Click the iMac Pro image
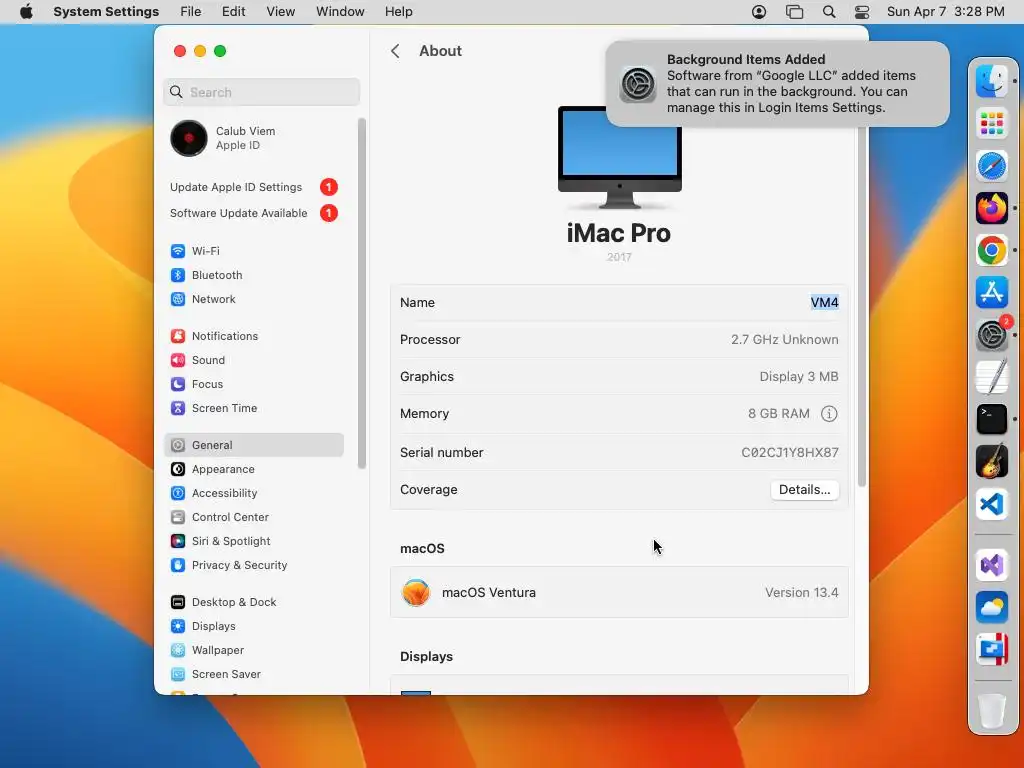The image size is (1024, 768). pyautogui.click(x=619, y=157)
